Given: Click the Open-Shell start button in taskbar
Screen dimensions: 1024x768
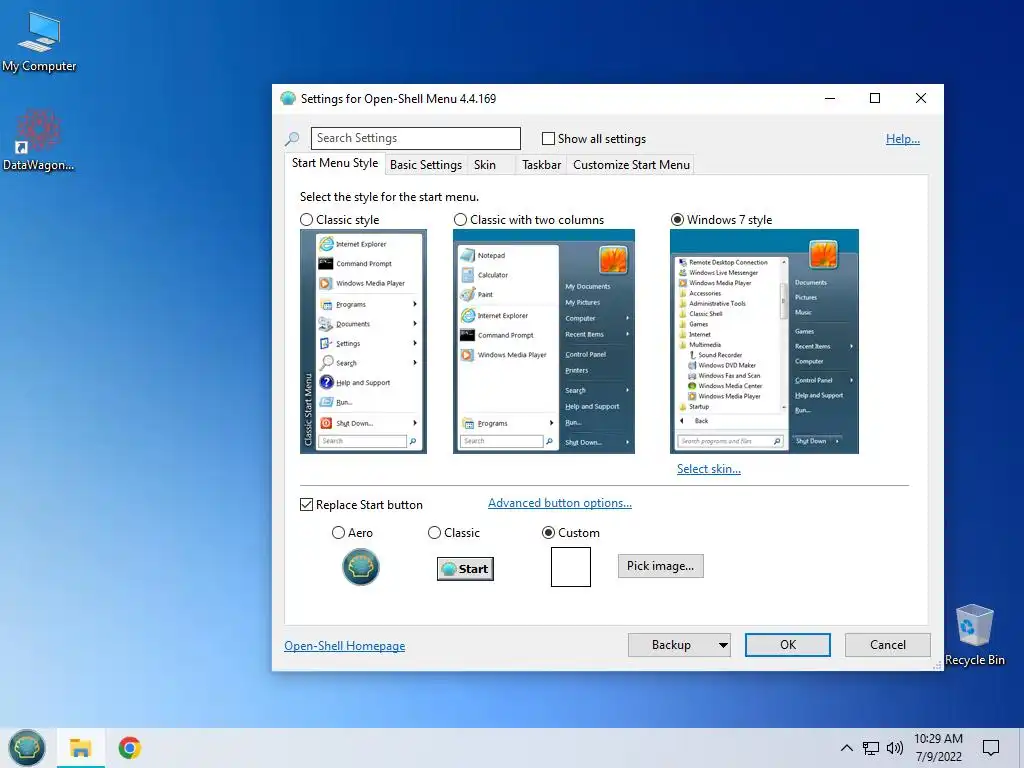Looking at the screenshot, I should (27, 748).
